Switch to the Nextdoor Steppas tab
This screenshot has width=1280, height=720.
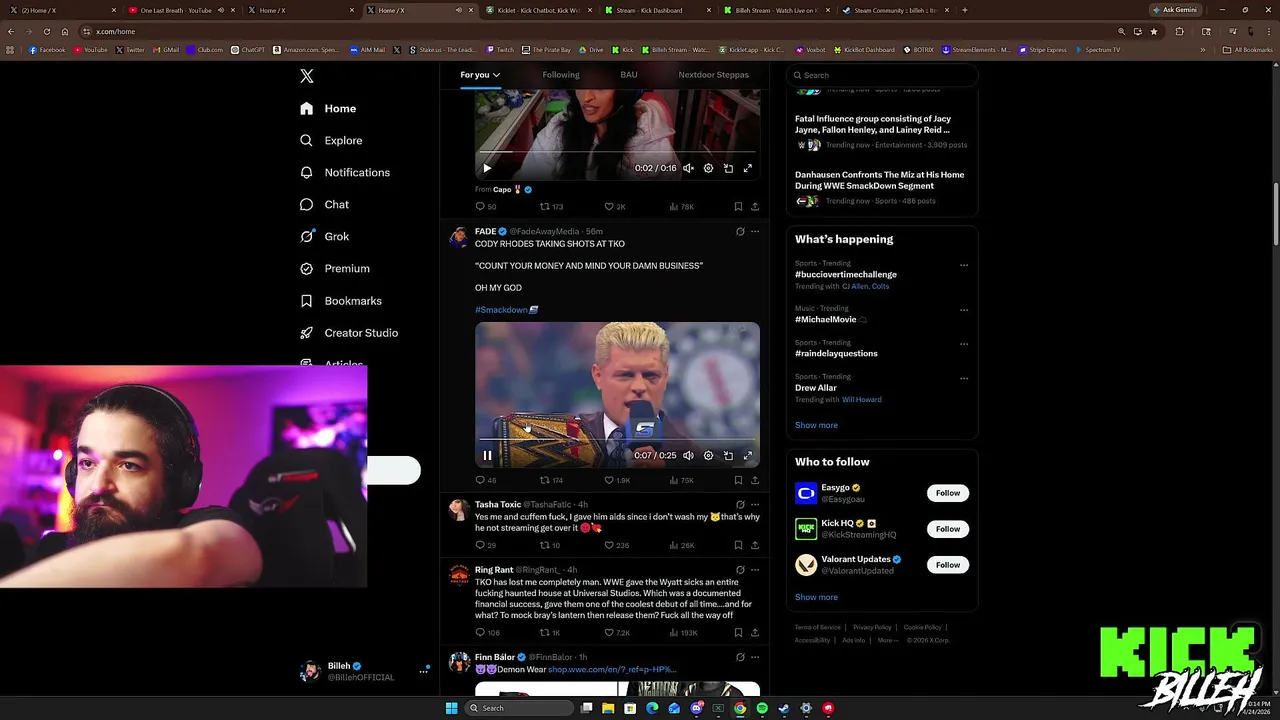click(713, 75)
